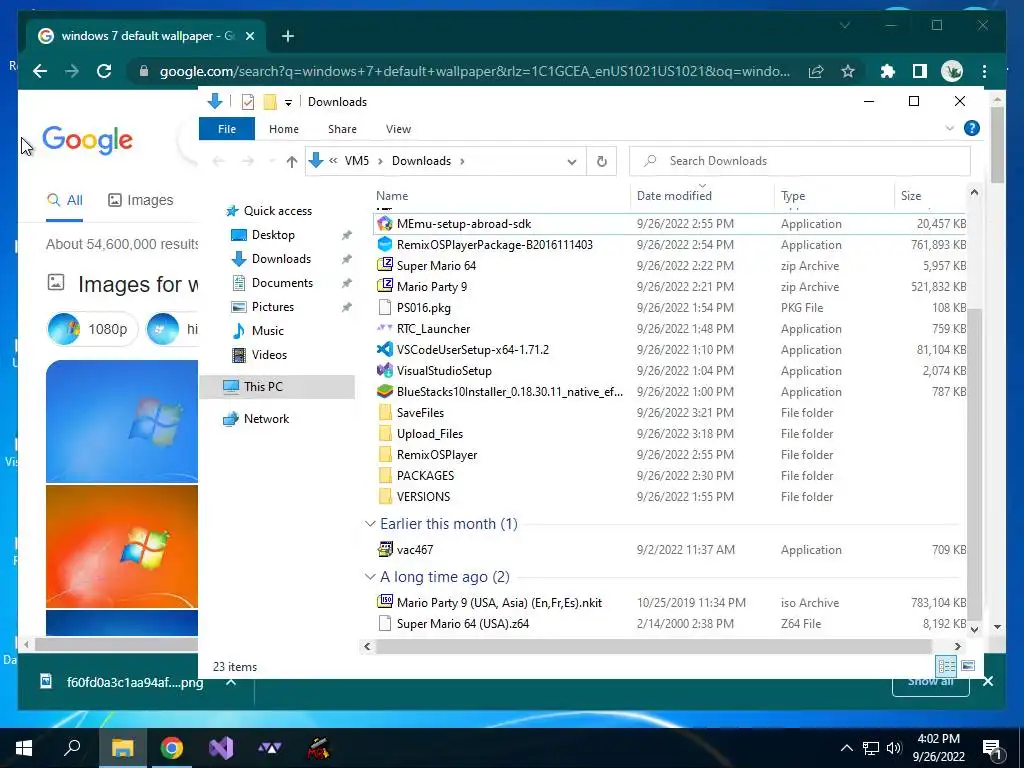
Task: Open the File ribbon tab
Action: [227, 129]
